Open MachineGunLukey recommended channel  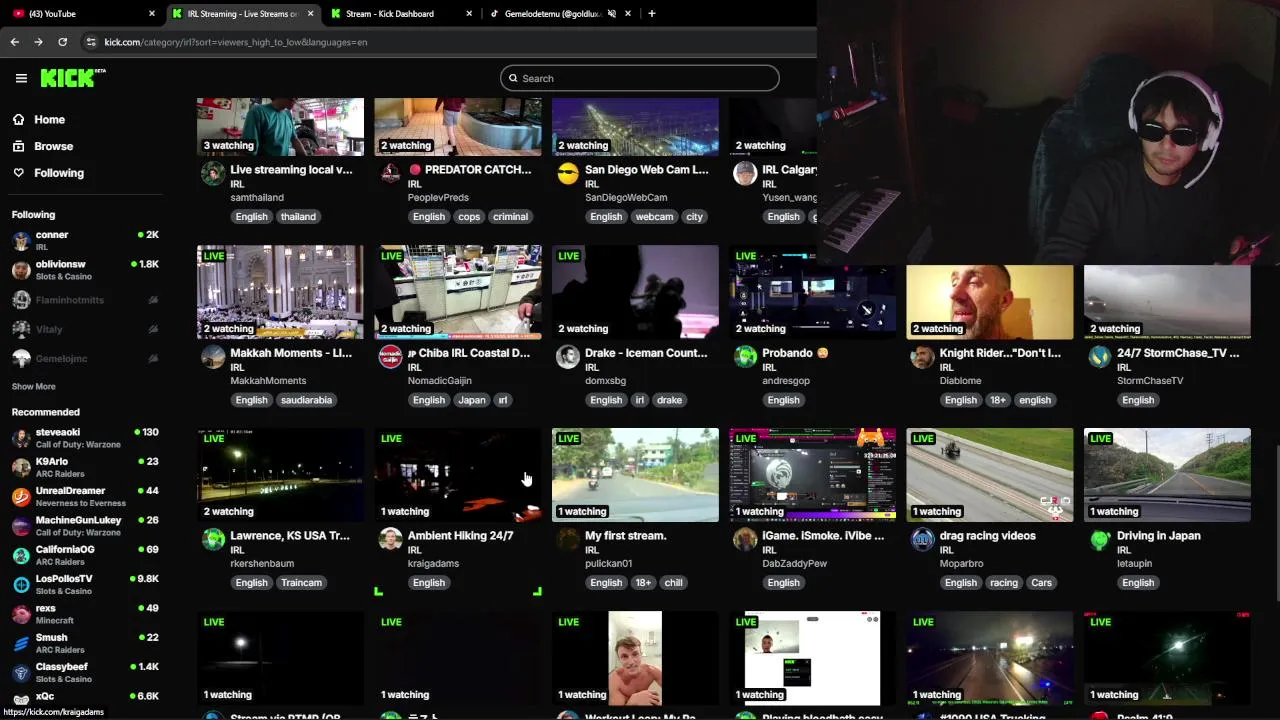[x=85, y=526]
